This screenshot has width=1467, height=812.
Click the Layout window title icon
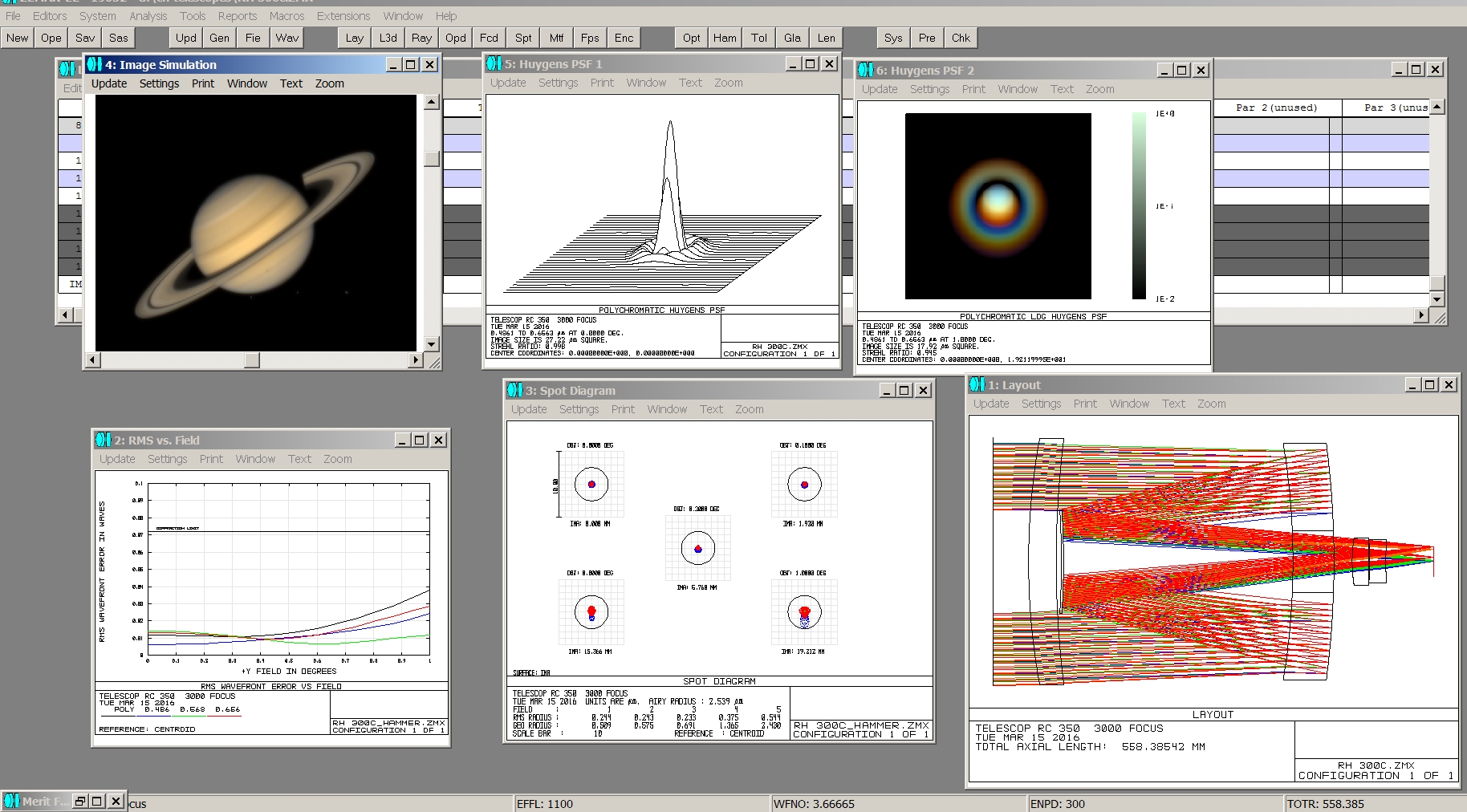coord(977,384)
